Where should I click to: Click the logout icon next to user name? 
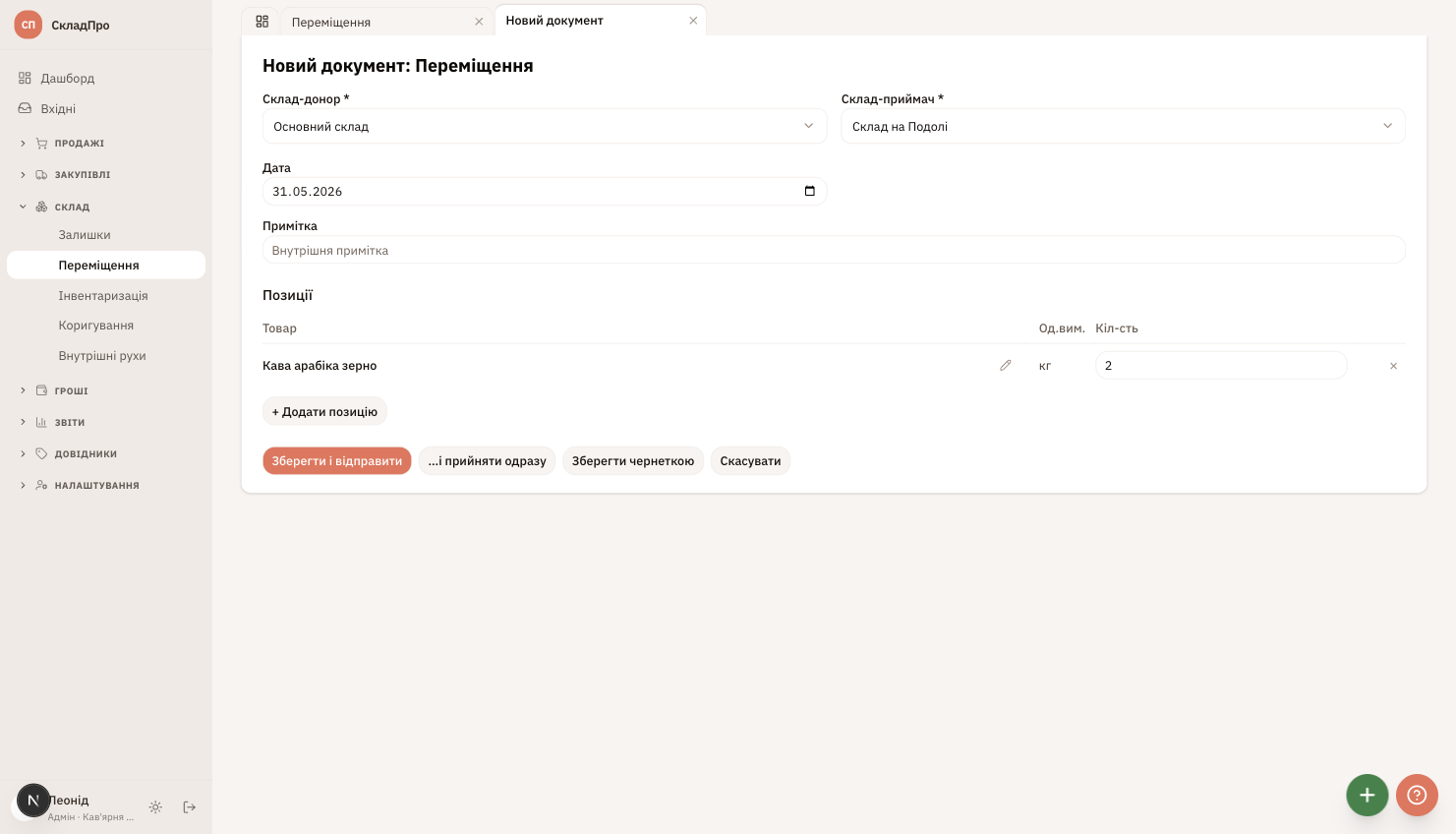click(x=190, y=807)
